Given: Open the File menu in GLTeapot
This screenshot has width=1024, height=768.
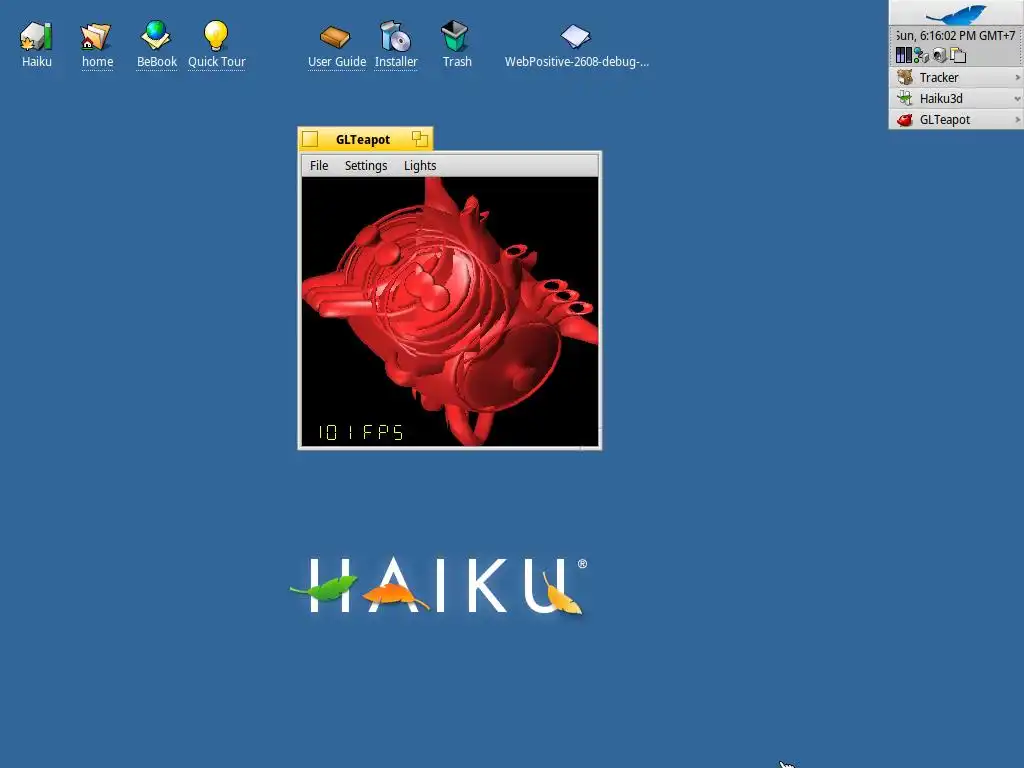Looking at the screenshot, I should [319, 165].
